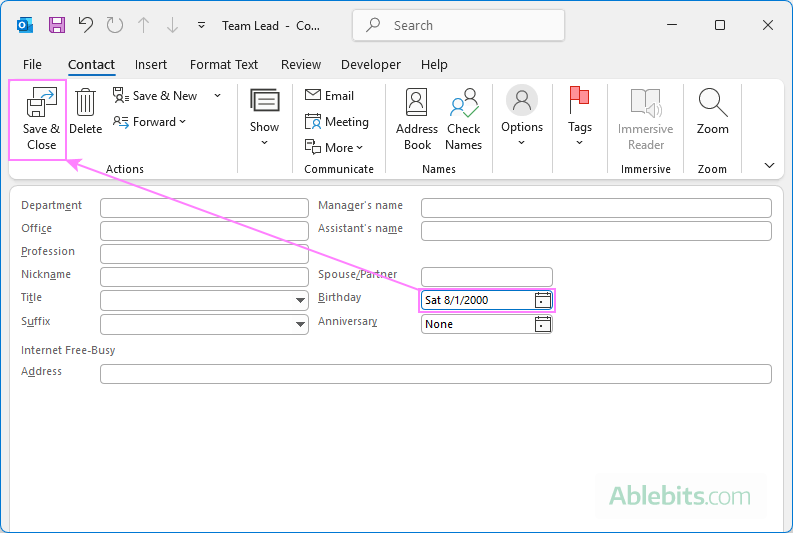
Task: Click the Immersive Reader button
Action: coord(645,120)
